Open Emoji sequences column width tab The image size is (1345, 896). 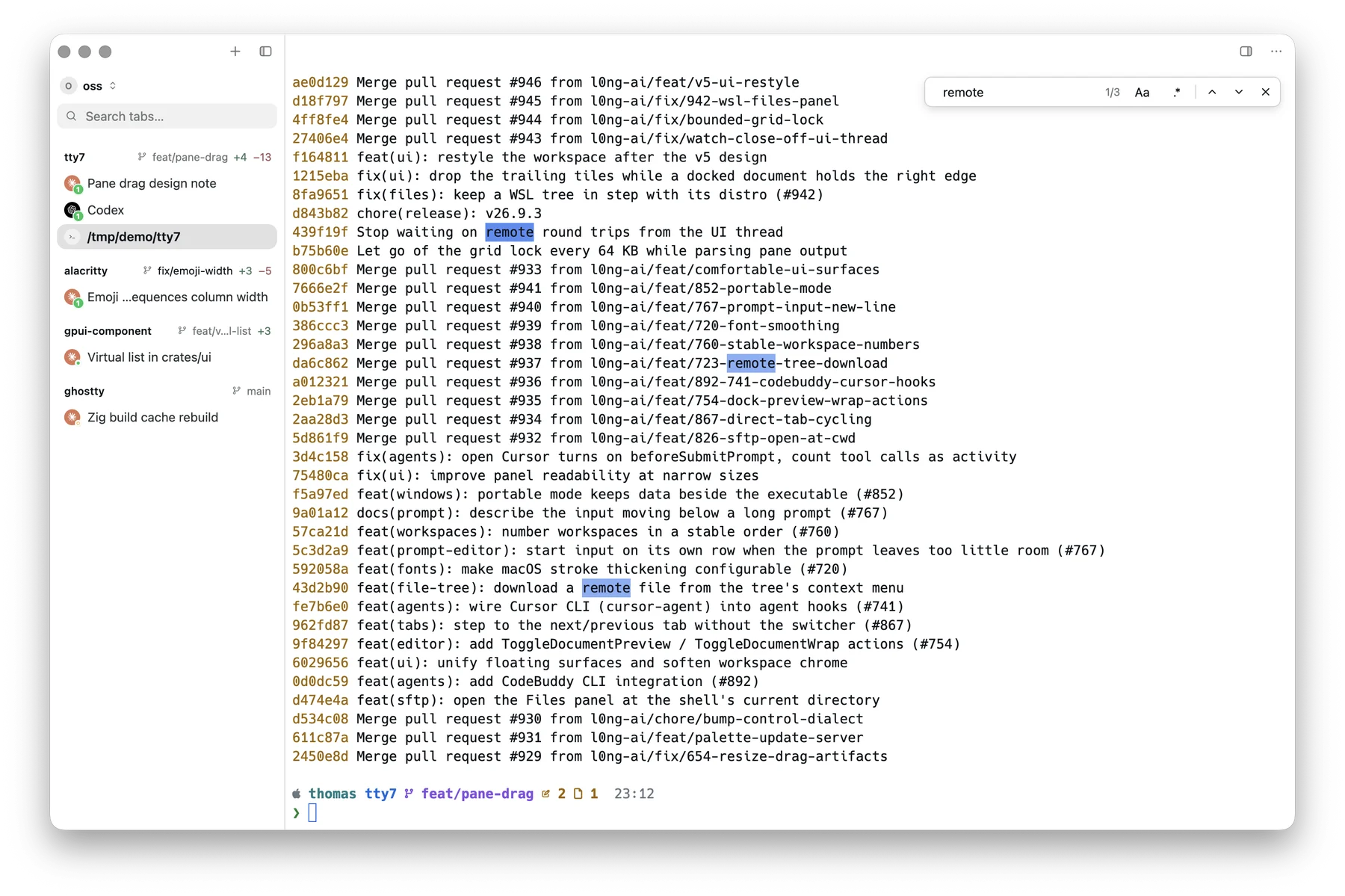167,297
